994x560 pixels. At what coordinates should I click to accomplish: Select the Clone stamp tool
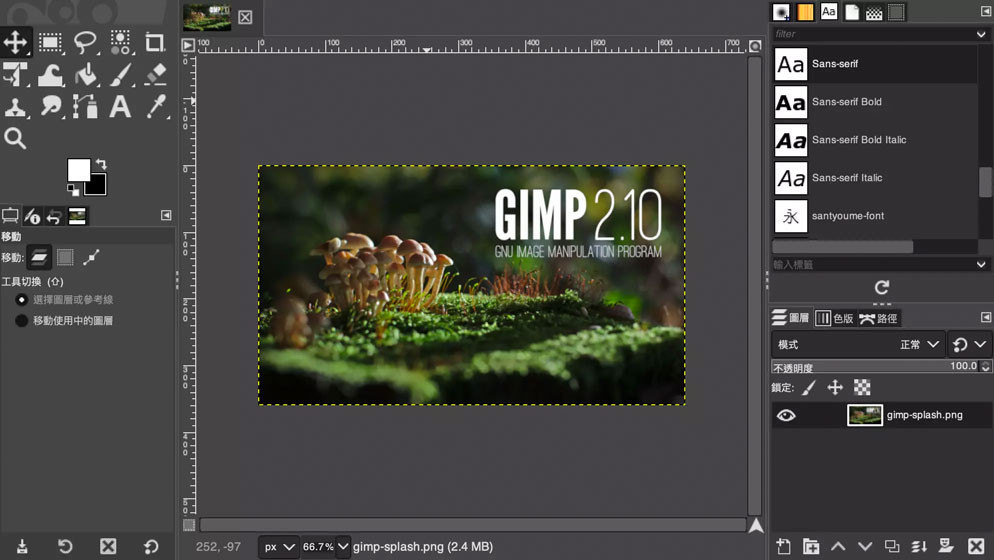click(x=15, y=107)
